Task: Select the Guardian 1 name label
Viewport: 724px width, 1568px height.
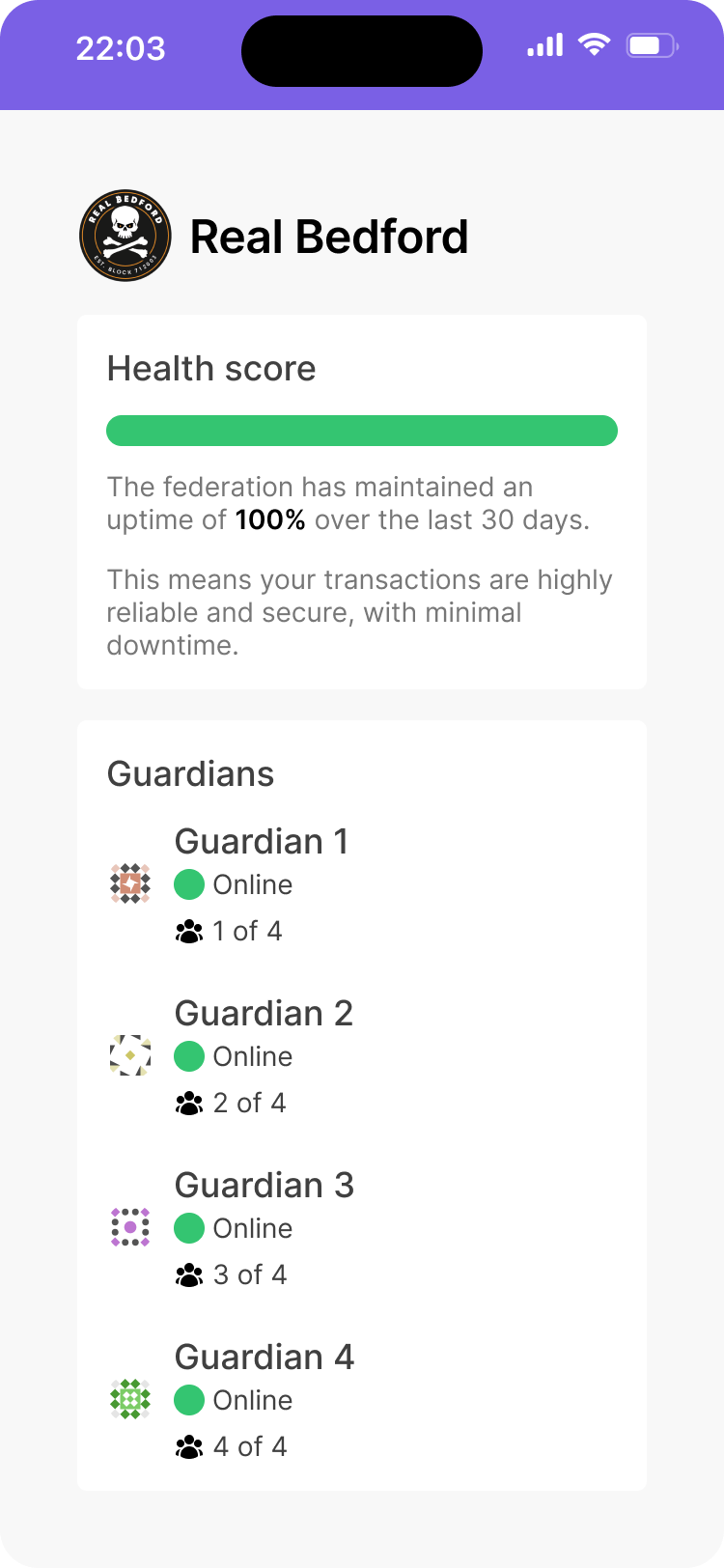Action: (x=262, y=842)
